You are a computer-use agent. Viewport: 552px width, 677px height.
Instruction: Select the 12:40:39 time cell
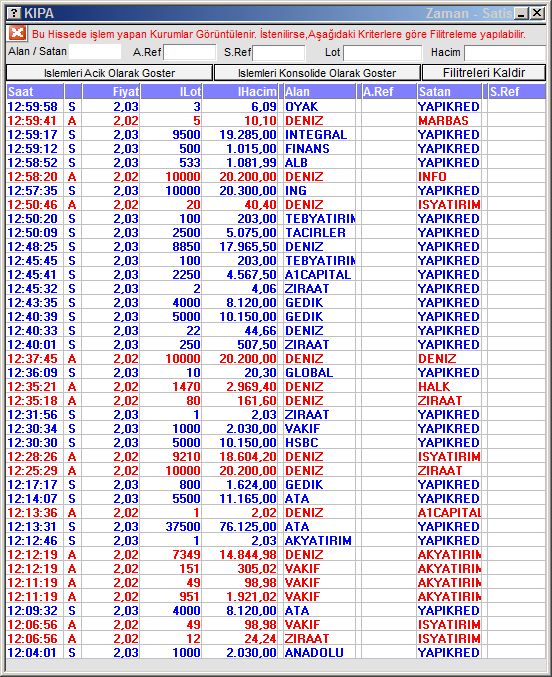pyautogui.click(x=35, y=316)
